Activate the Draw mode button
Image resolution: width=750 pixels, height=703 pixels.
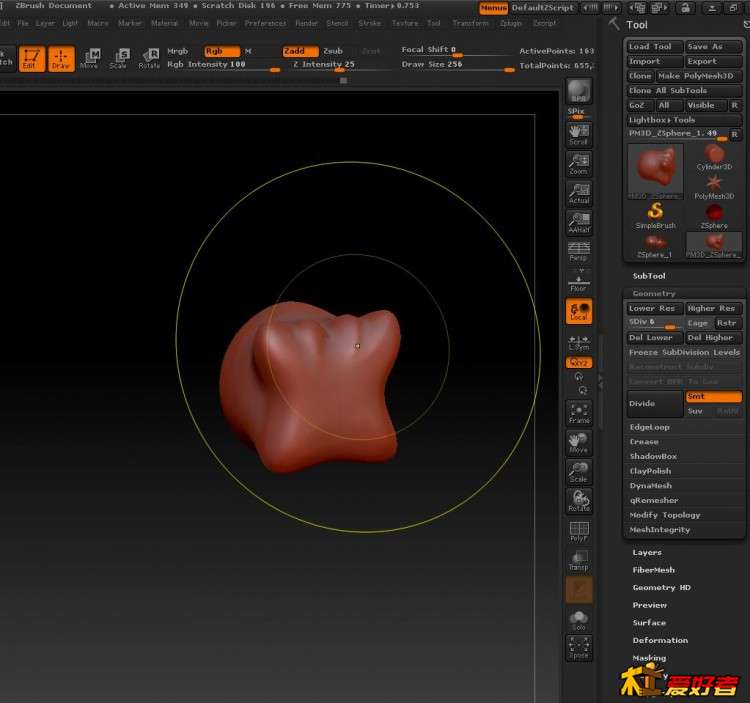(61, 59)
